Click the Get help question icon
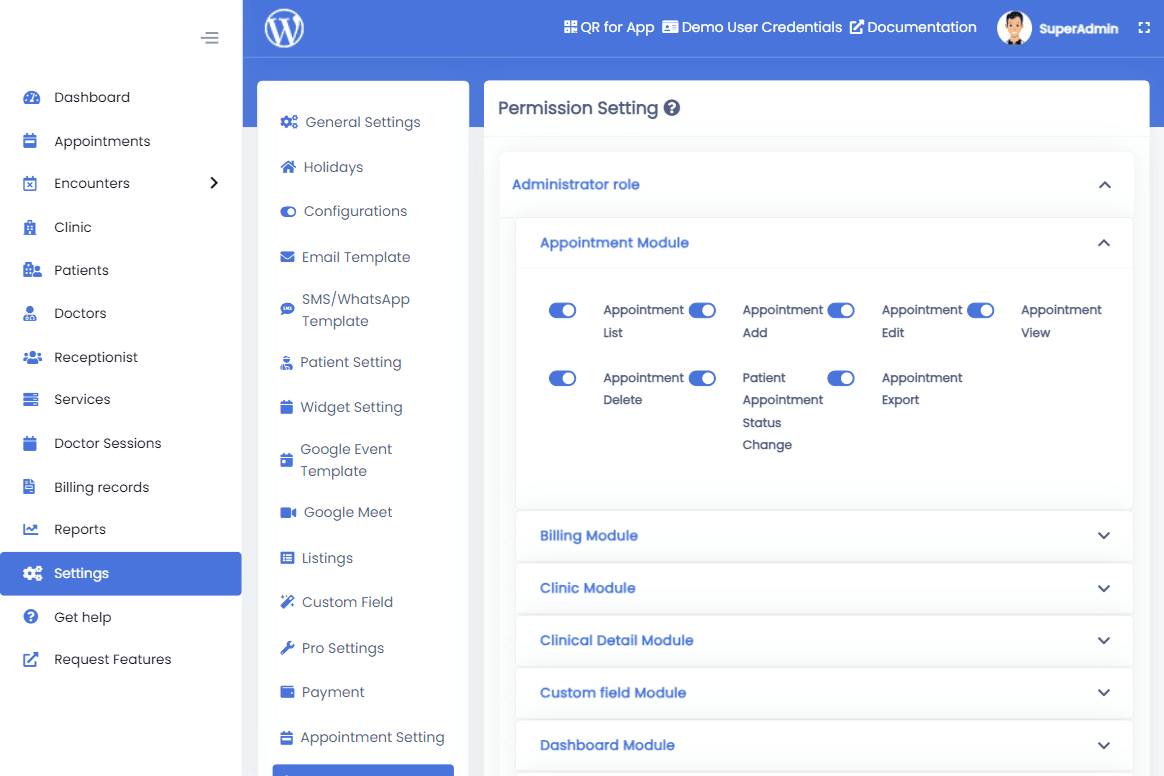 click(30, 616)
